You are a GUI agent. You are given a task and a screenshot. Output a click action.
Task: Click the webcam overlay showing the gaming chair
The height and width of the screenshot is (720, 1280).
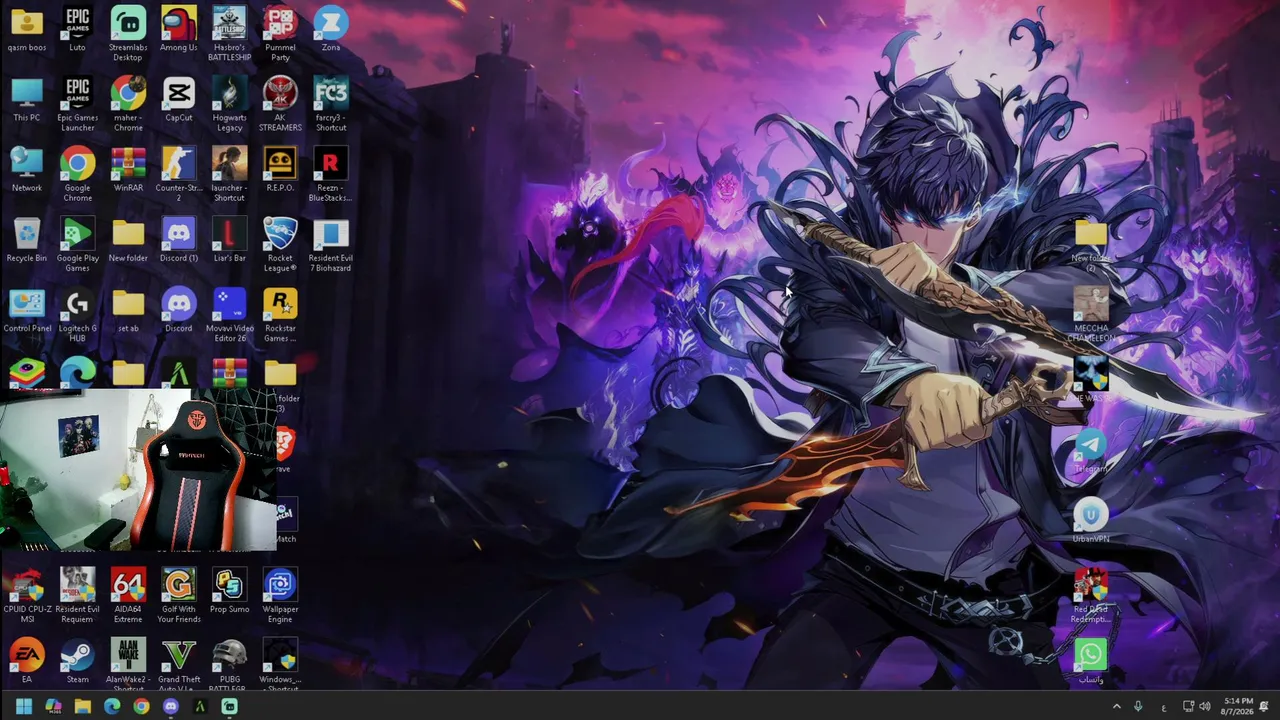138,470
